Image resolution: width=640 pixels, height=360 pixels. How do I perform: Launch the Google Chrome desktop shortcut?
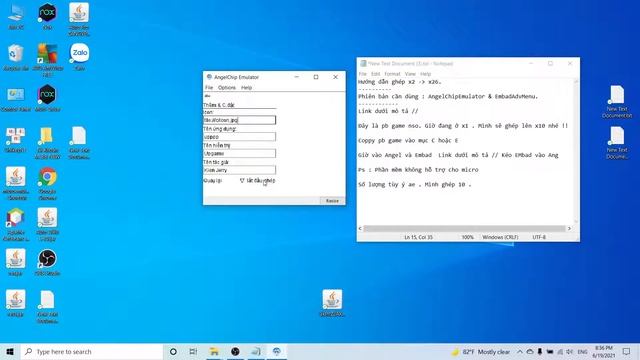pyautogui.click(x=47, y=184)
